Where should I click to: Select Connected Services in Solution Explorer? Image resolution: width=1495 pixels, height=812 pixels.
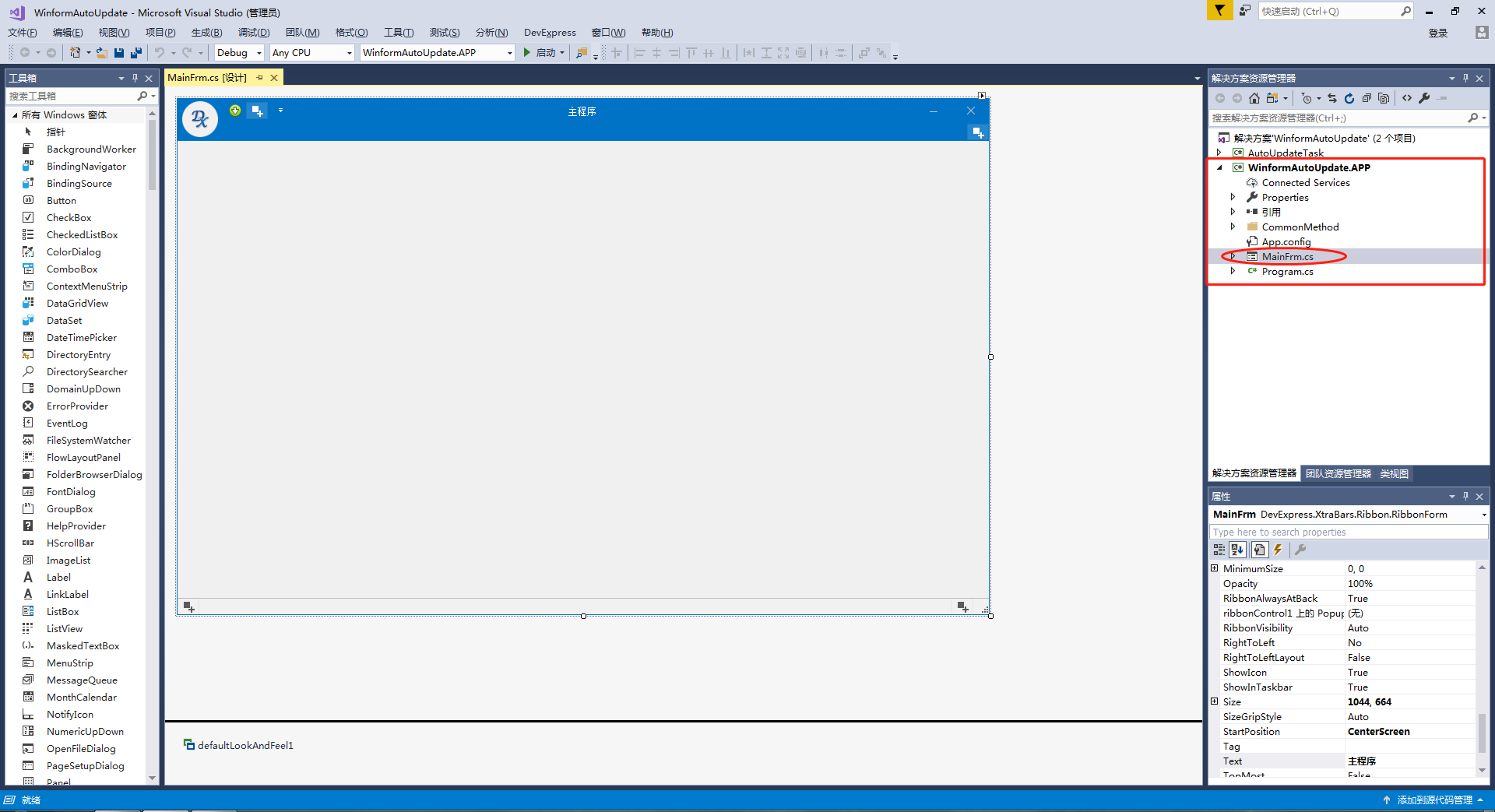(x=1306, y=182)
